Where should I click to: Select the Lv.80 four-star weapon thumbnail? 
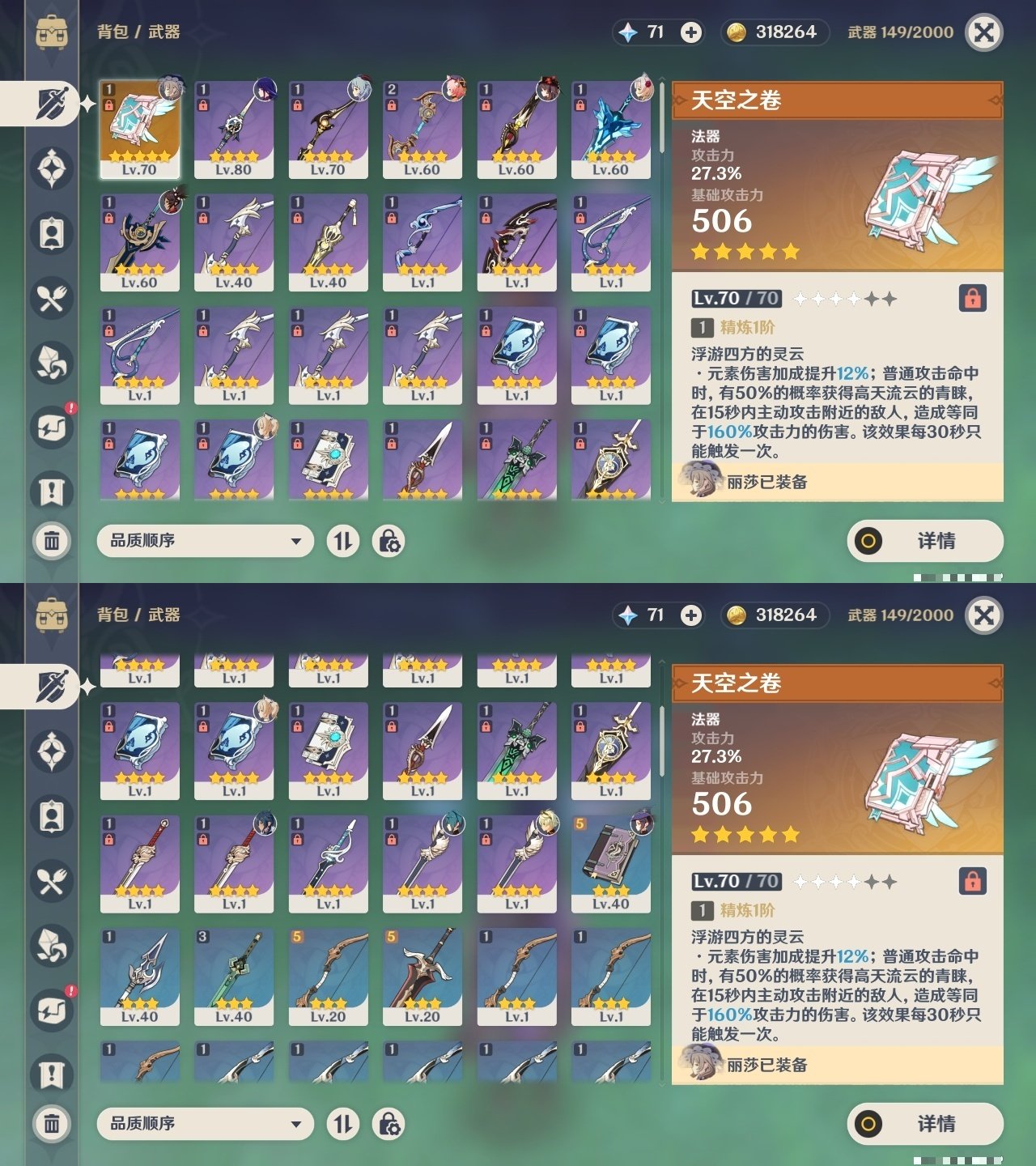click(x=234, y=130)
